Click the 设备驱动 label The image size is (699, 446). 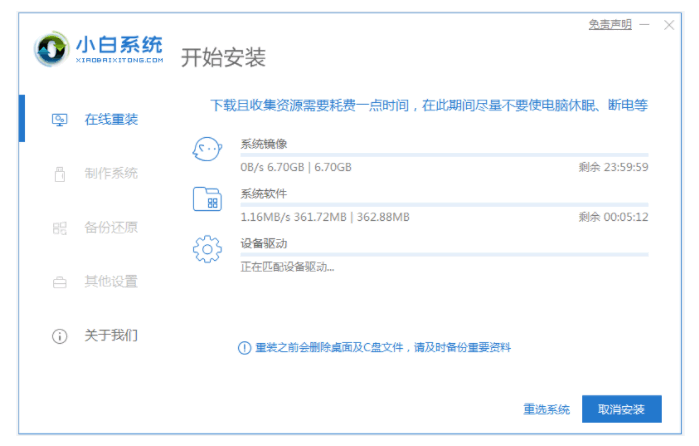(x=264, y=244)
